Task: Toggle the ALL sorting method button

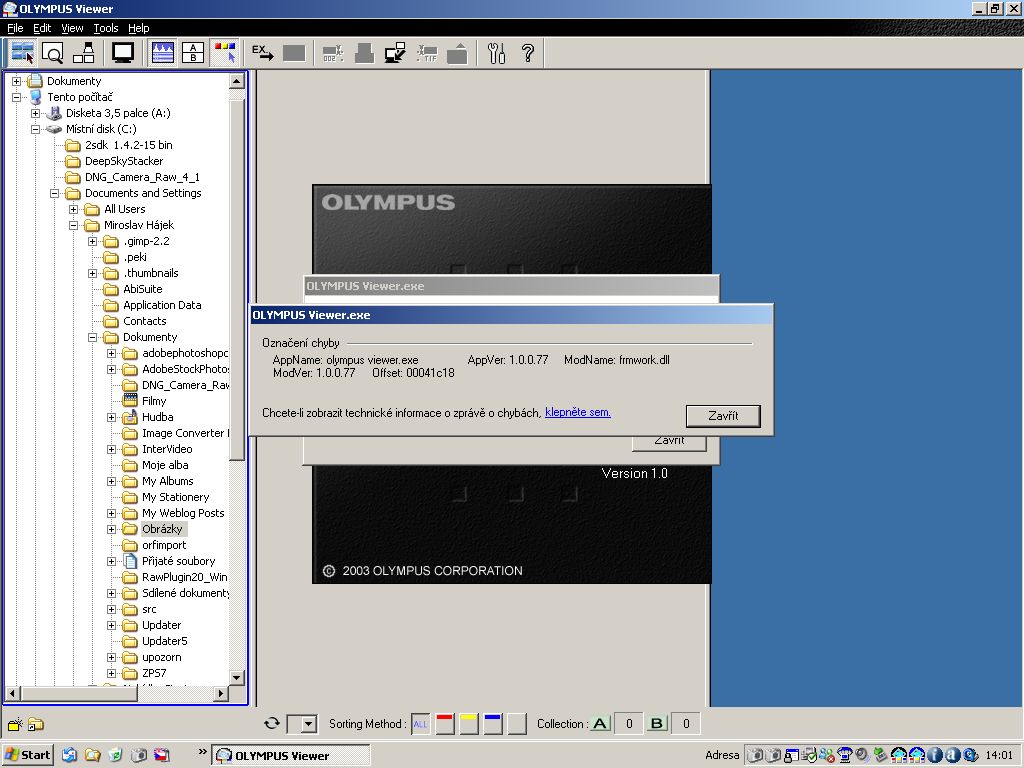Action: pyautogui.click(x=421, y=724)
